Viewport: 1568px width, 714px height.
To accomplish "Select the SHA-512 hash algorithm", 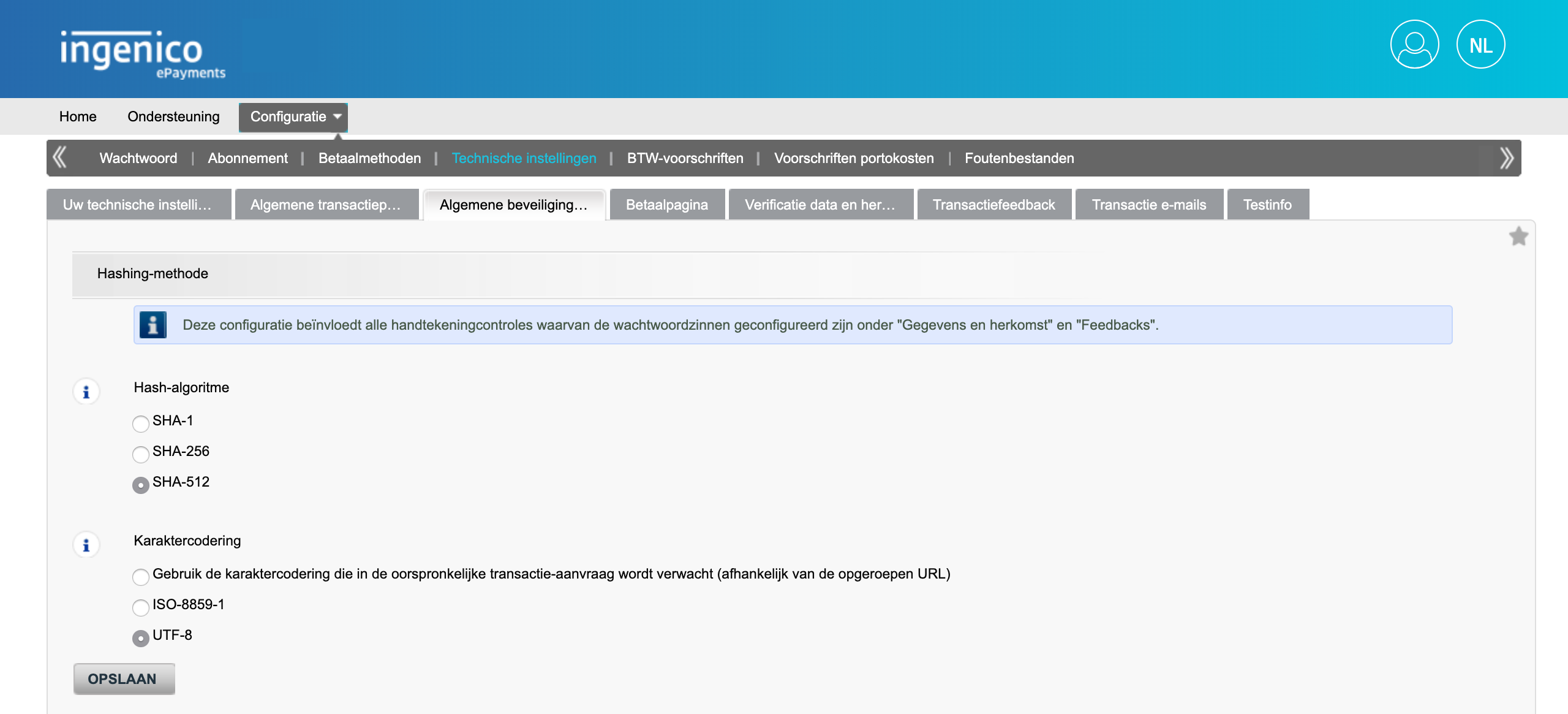I will coord(141,485).
